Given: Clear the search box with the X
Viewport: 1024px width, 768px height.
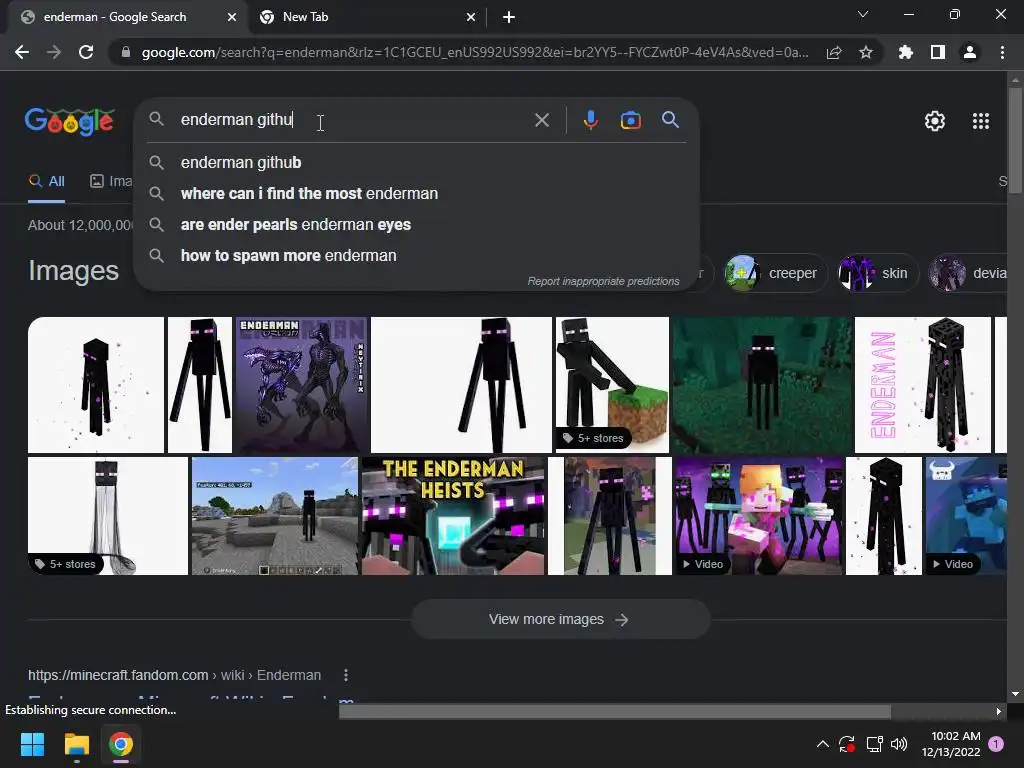Looking at the screenshot, I should [542, 120].
